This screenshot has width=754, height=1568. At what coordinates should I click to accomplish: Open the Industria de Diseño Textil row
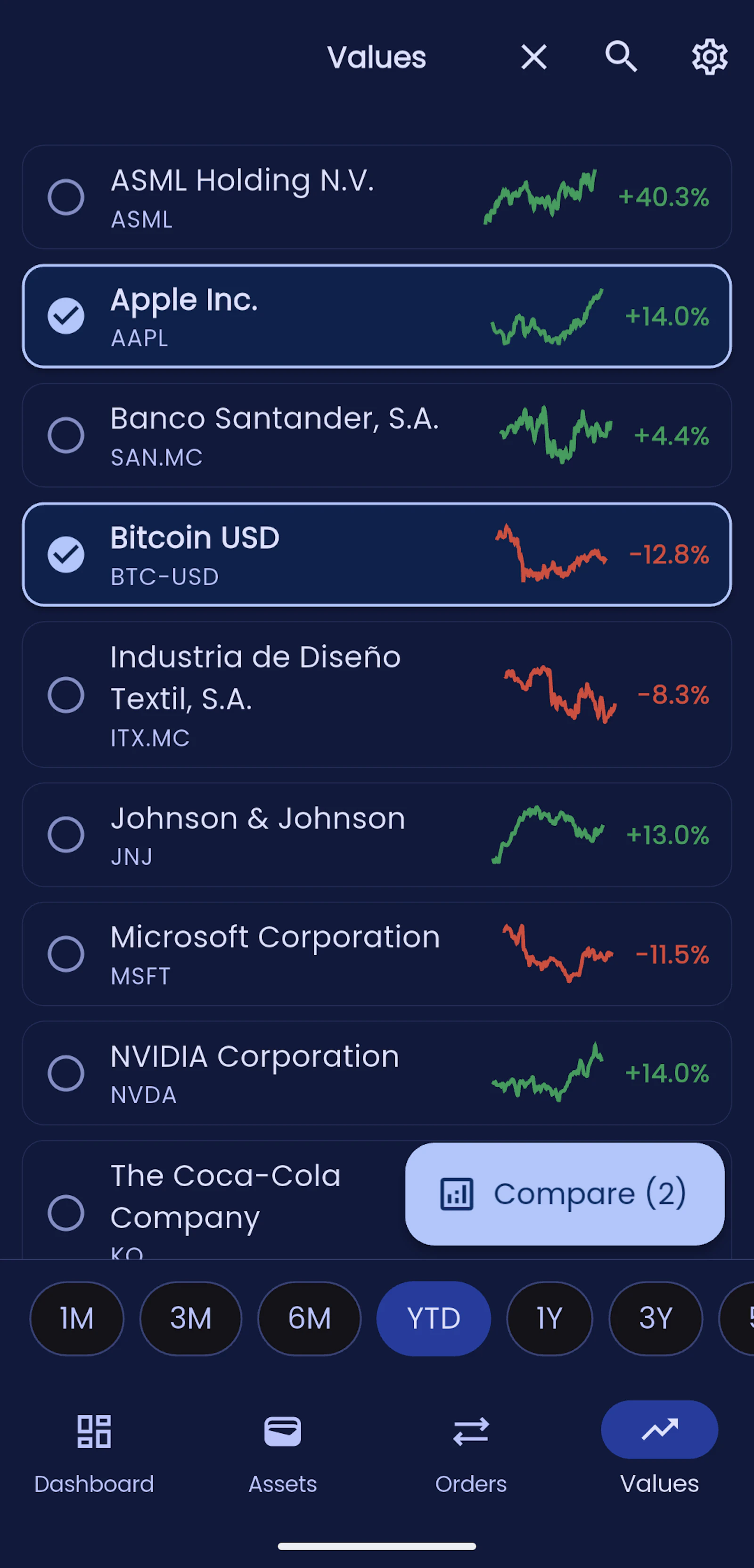377,695
